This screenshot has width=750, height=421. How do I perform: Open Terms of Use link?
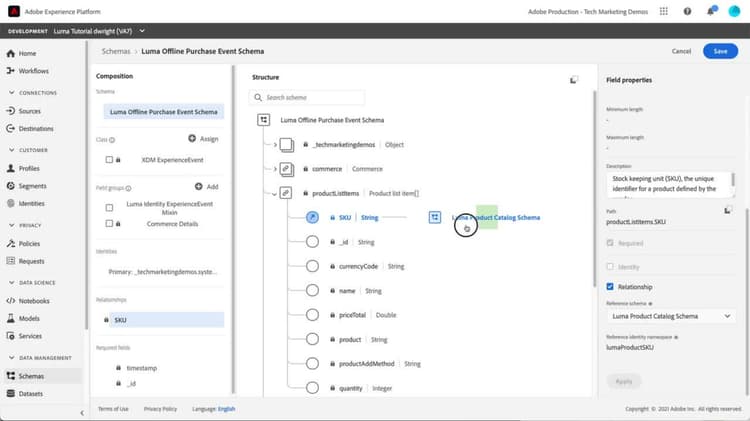tap(113, 409)
